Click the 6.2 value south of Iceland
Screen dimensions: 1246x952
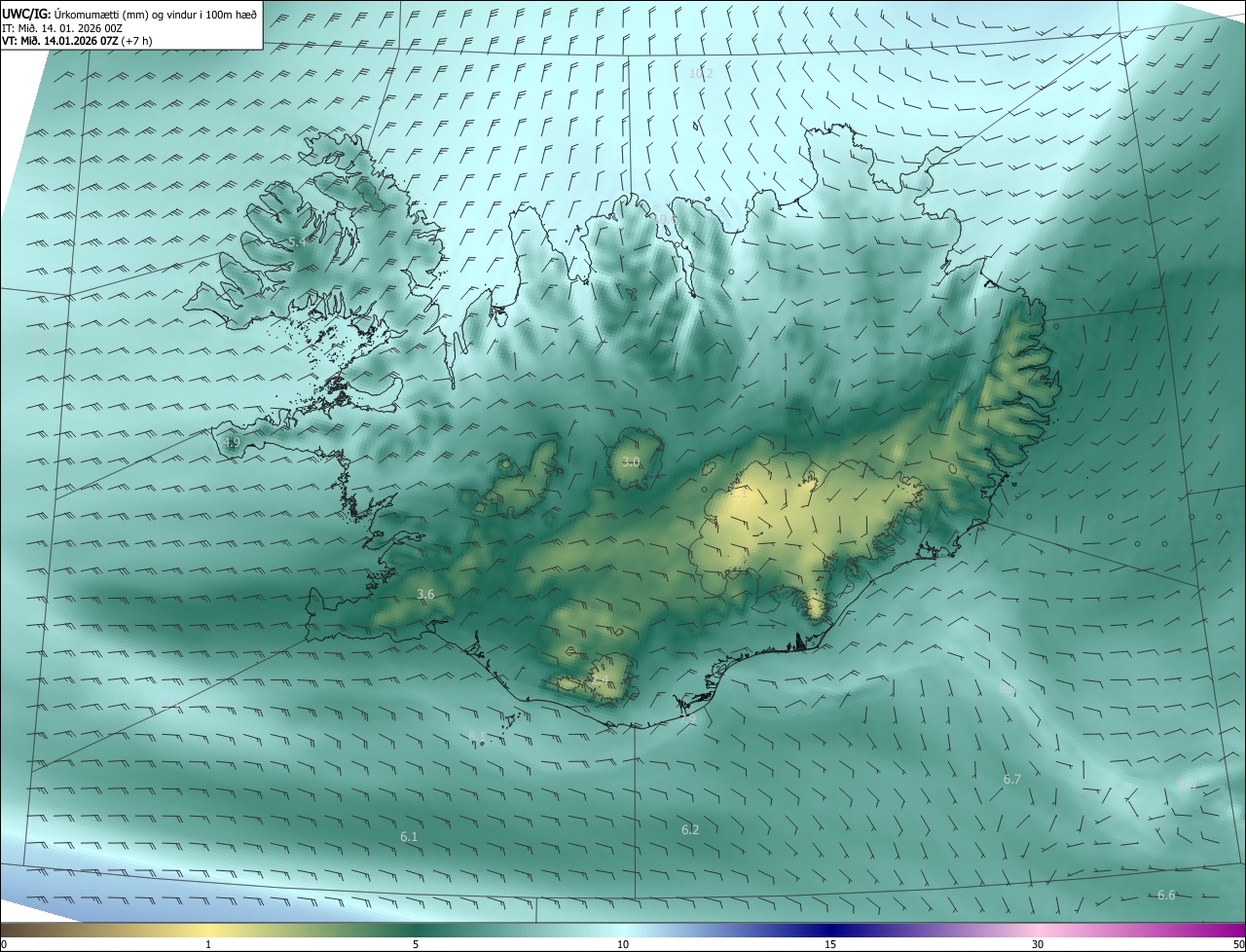[x=690, y=829]
